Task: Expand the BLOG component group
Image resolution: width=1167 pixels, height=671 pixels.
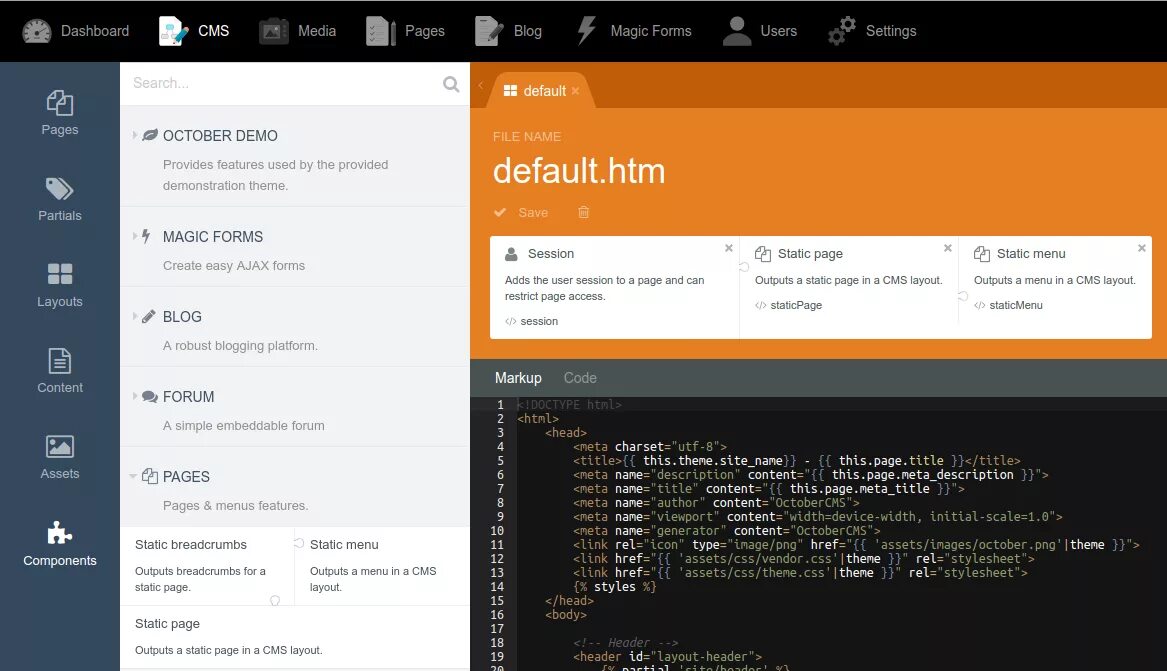Action: (134, 317)
